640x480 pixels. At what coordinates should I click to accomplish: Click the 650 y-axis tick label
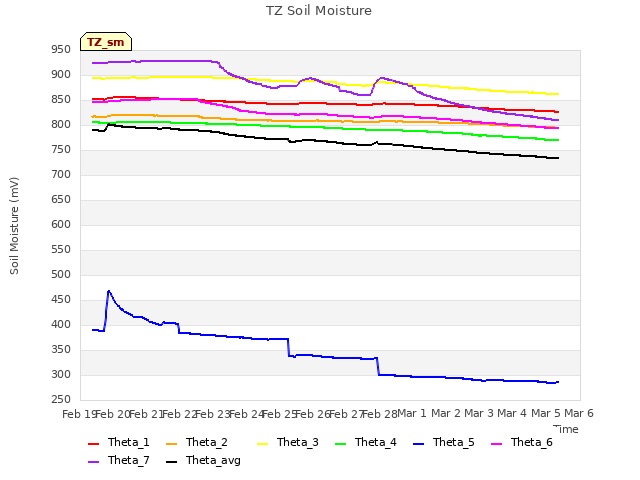[61, 200]
